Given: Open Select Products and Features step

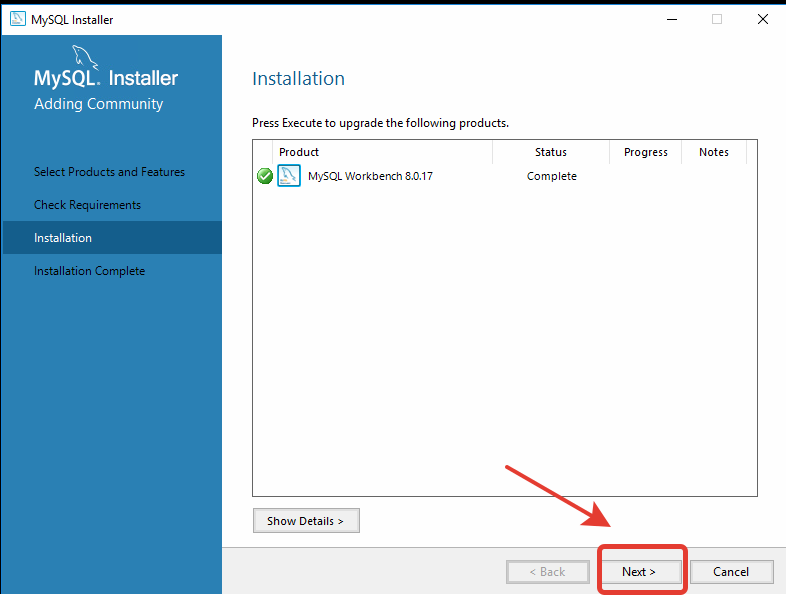Looking at the screenshot, I should pos(109,172).
